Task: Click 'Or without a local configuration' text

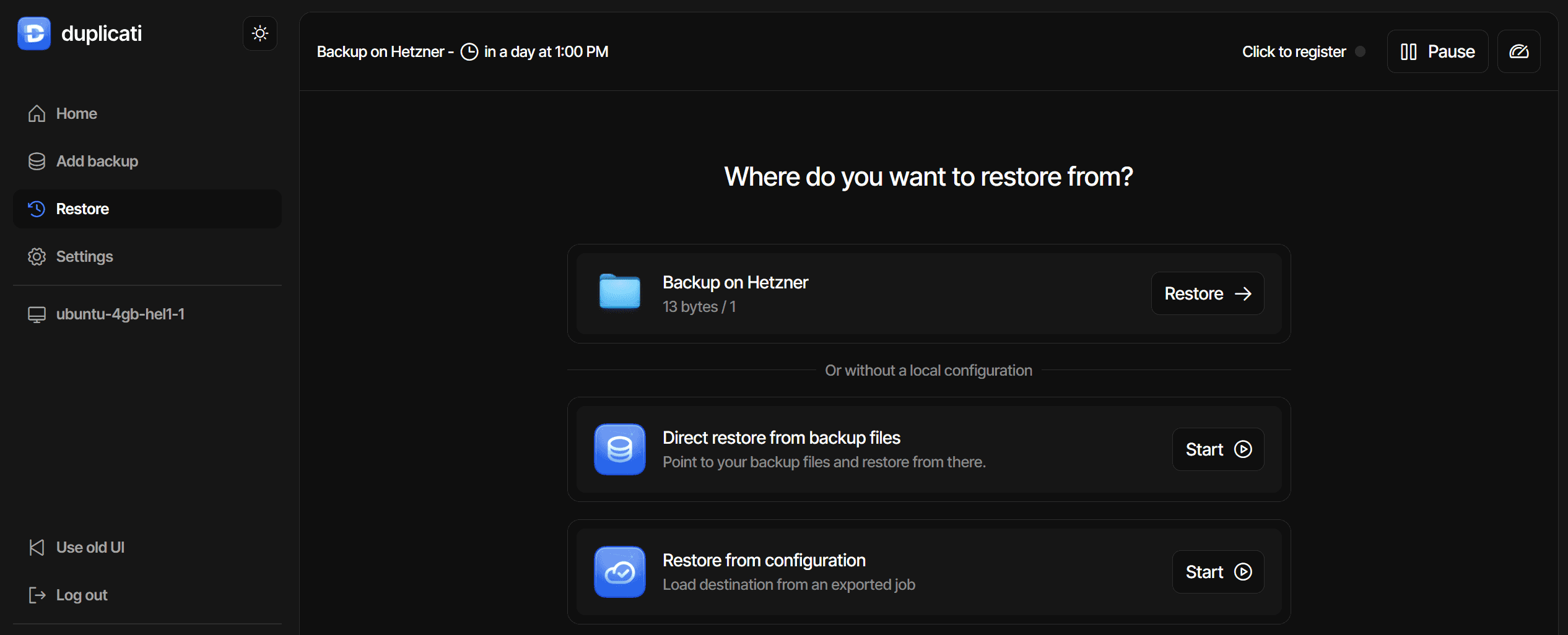Action: click(928, 371)
